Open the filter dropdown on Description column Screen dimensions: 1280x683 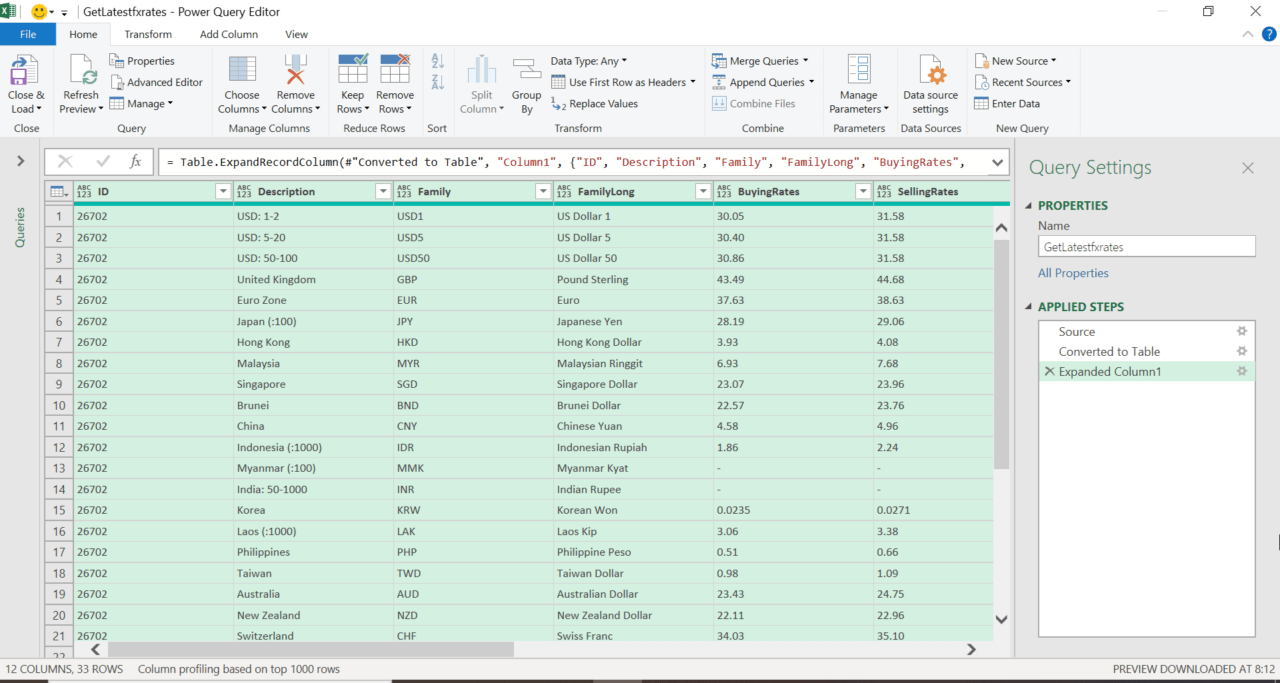(x=383, y=190)
